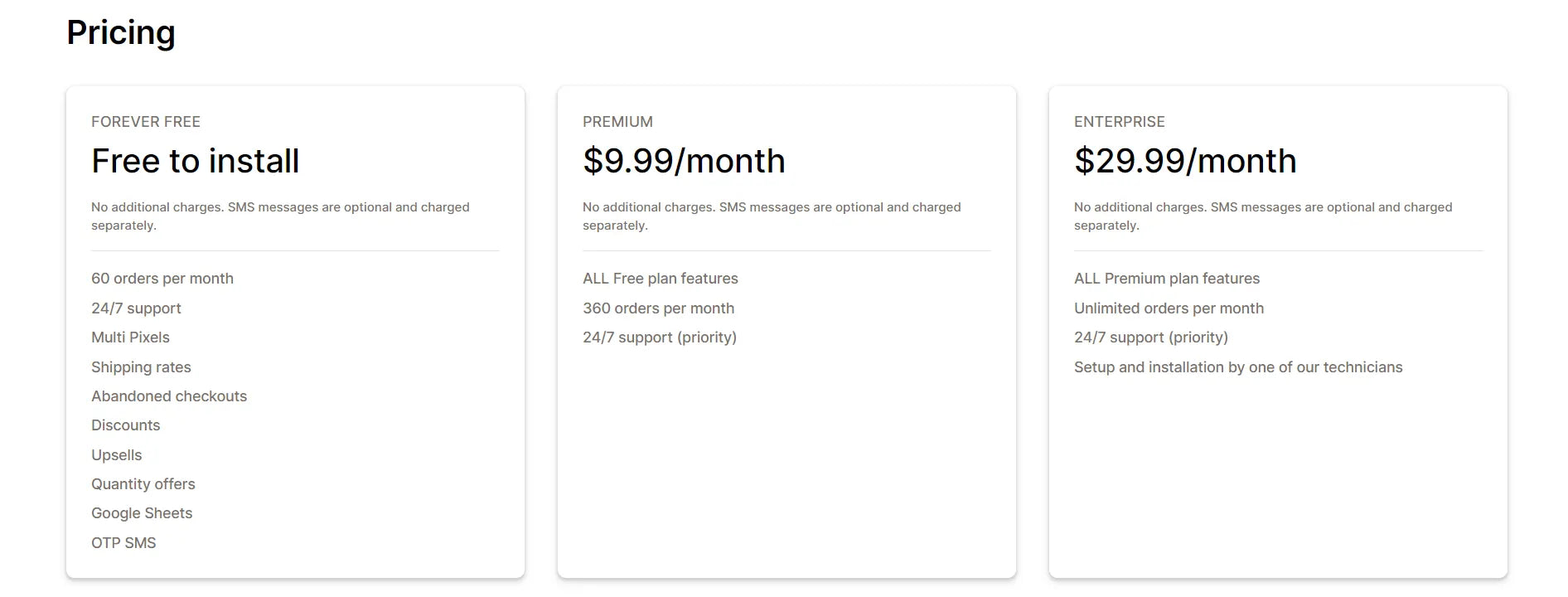Select the Google Sheets feature
Screen dimensions: 1568x597
(142, 513)
